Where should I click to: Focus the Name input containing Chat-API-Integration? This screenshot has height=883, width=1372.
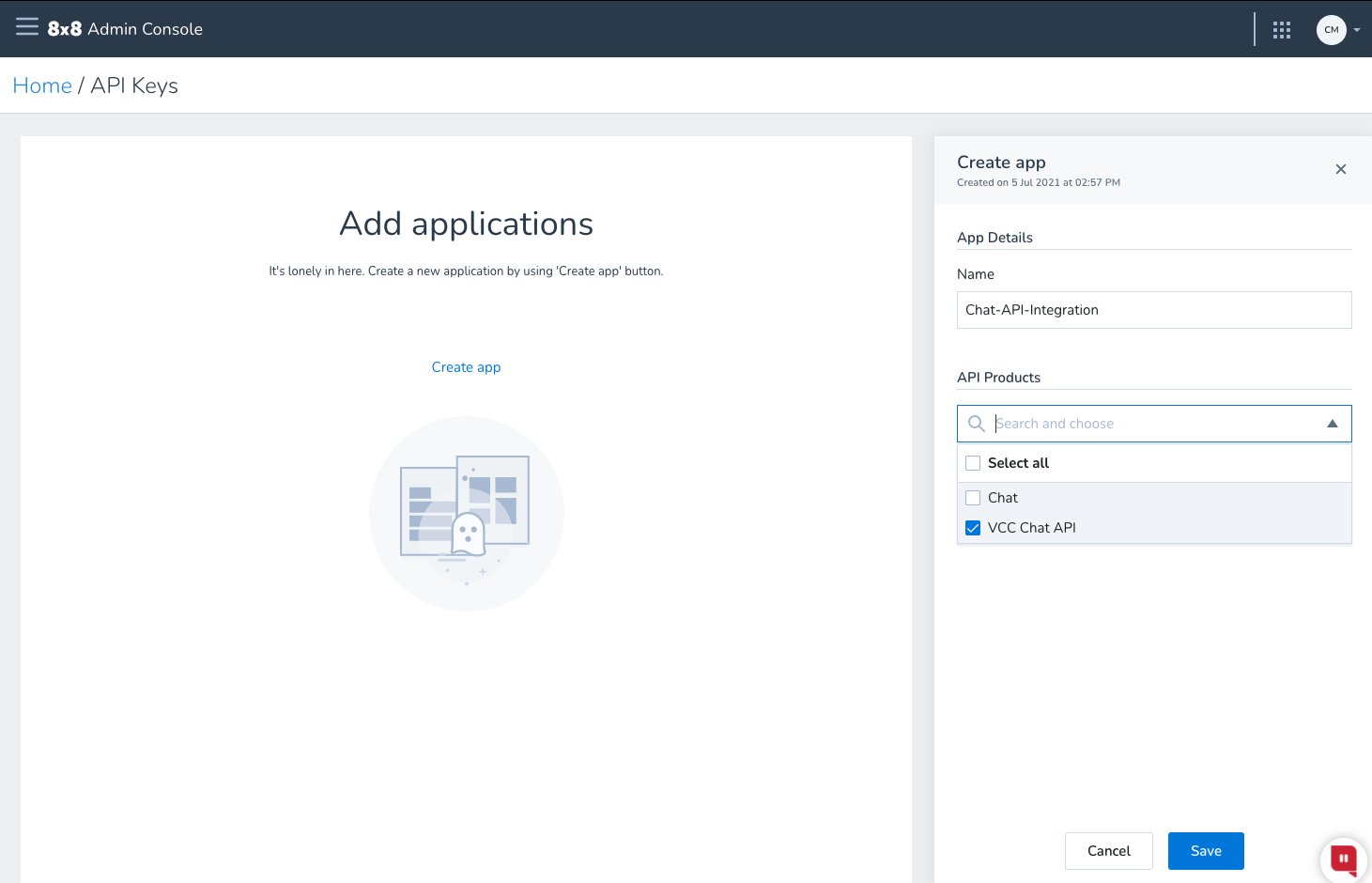click(x=1153, y=310)
